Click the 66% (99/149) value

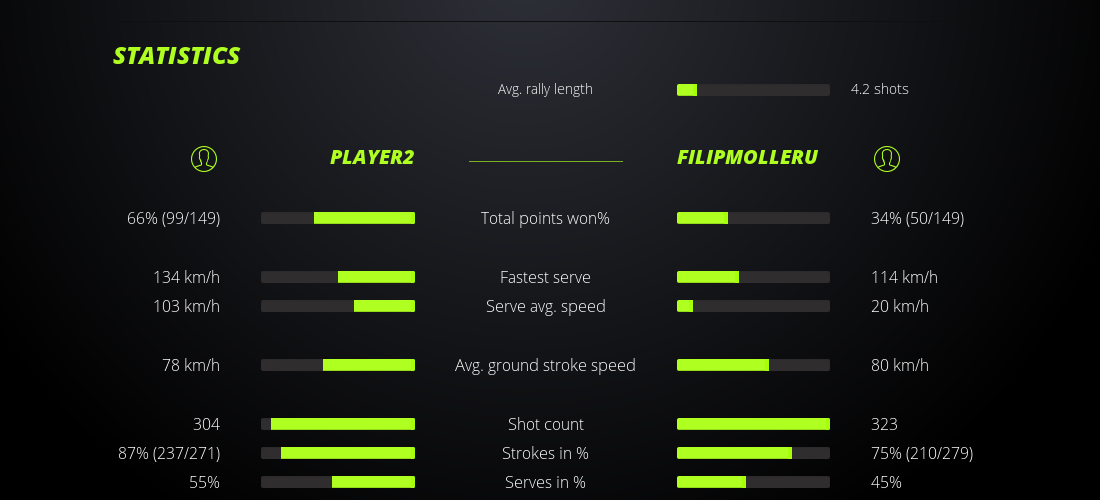174,218
